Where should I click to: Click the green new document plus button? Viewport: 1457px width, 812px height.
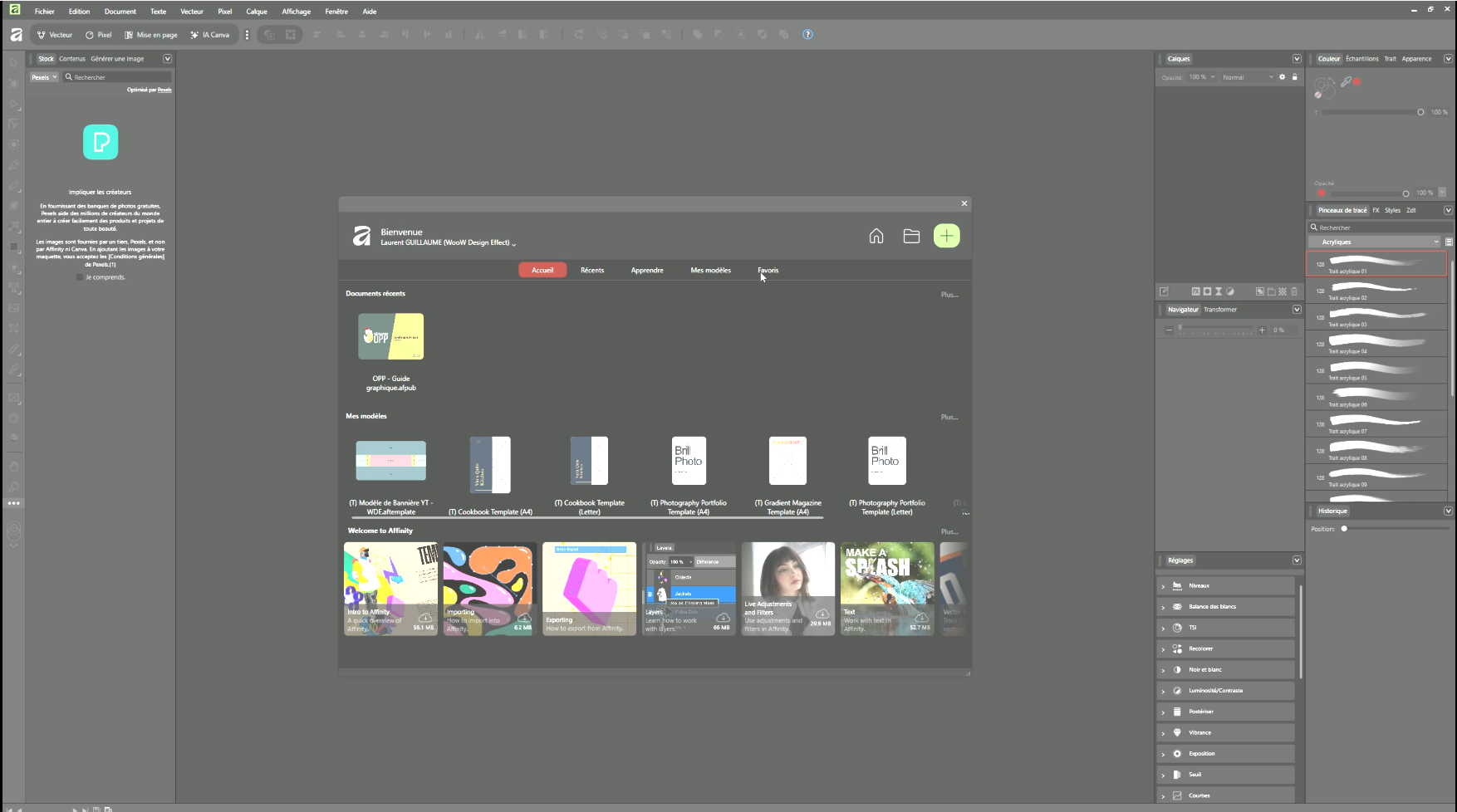coord(946,236)
